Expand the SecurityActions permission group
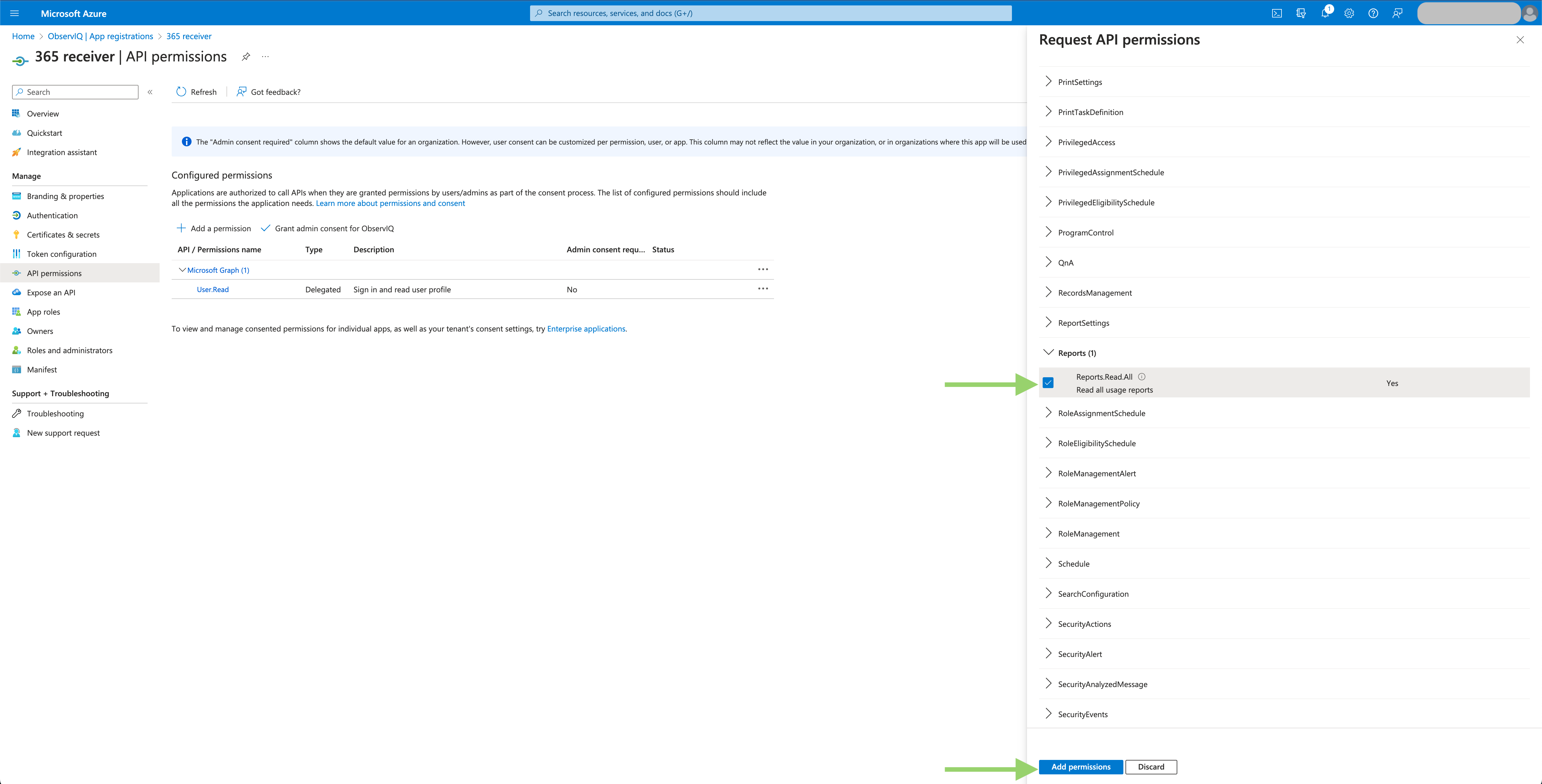Image resolution: width=1542 pixels, height=784 pixels. 1048,623
